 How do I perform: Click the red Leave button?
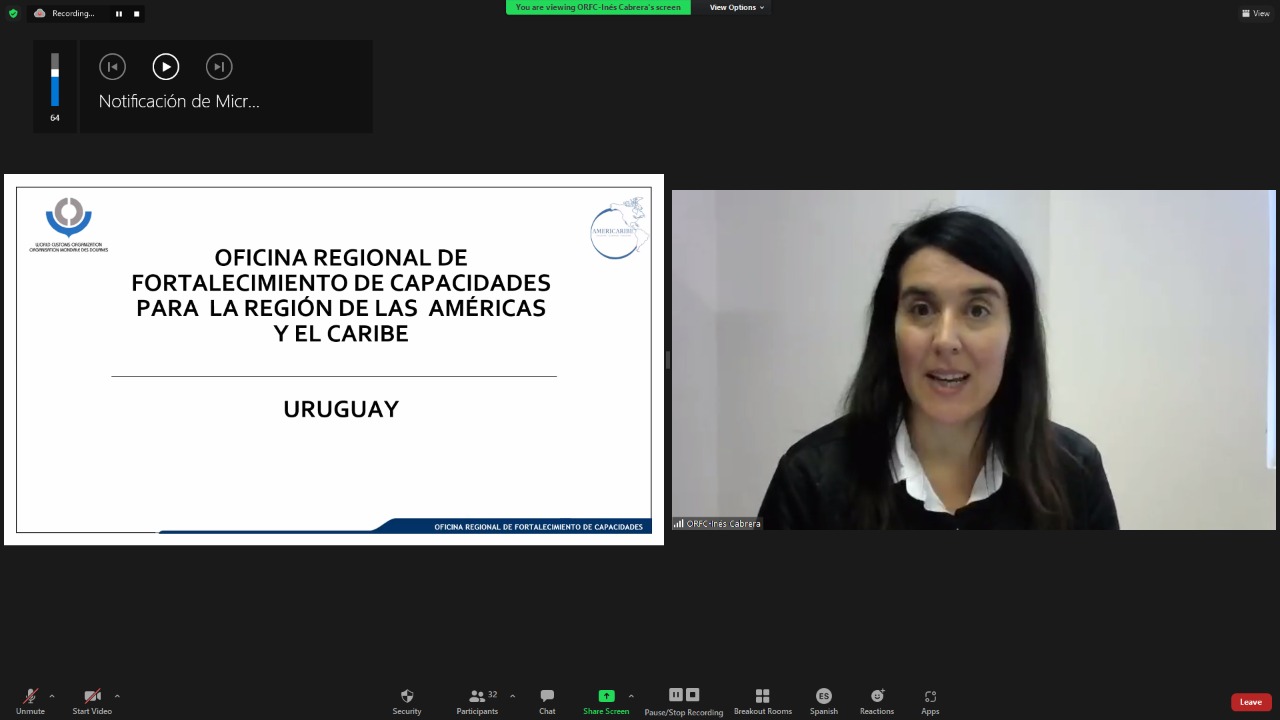click(x=1250, y=702)
